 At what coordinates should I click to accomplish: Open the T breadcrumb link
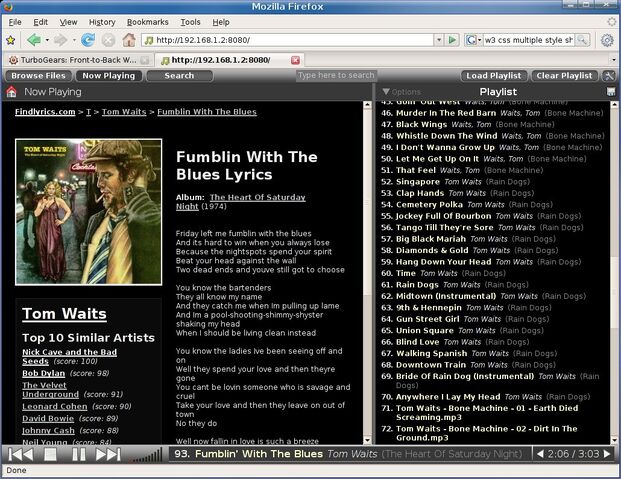click(x=88, y=112)
